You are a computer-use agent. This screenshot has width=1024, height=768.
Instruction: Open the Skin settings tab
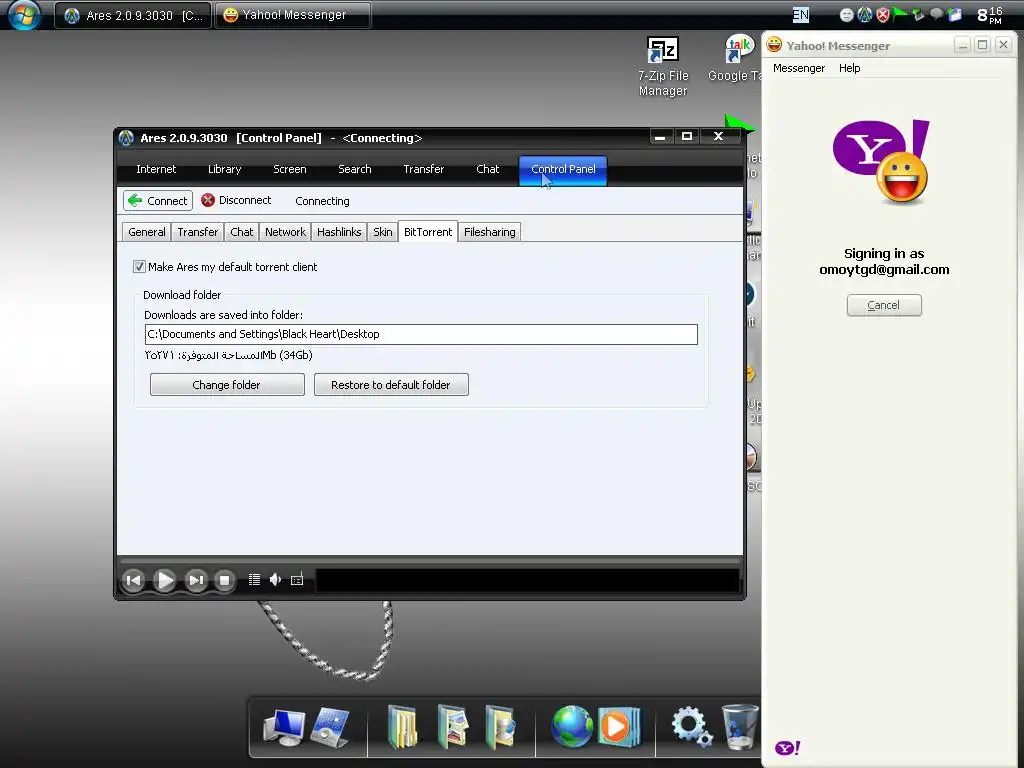point(383,232)
